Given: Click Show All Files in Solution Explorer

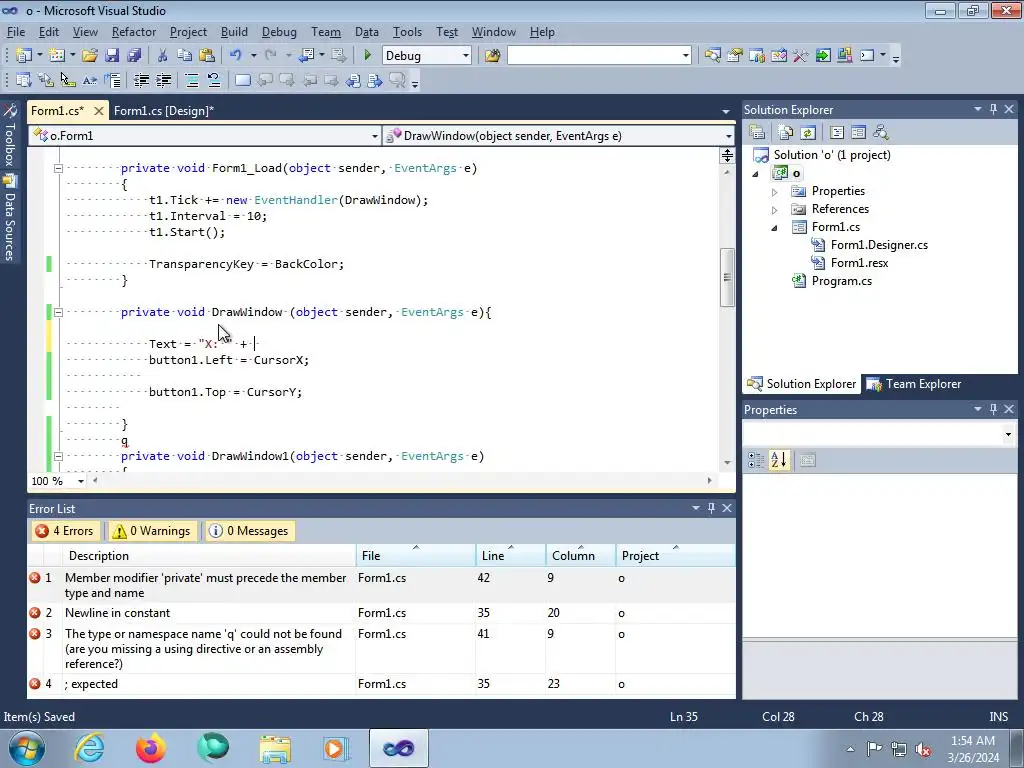Looking at the screenshot, I should tap(786, 133).
